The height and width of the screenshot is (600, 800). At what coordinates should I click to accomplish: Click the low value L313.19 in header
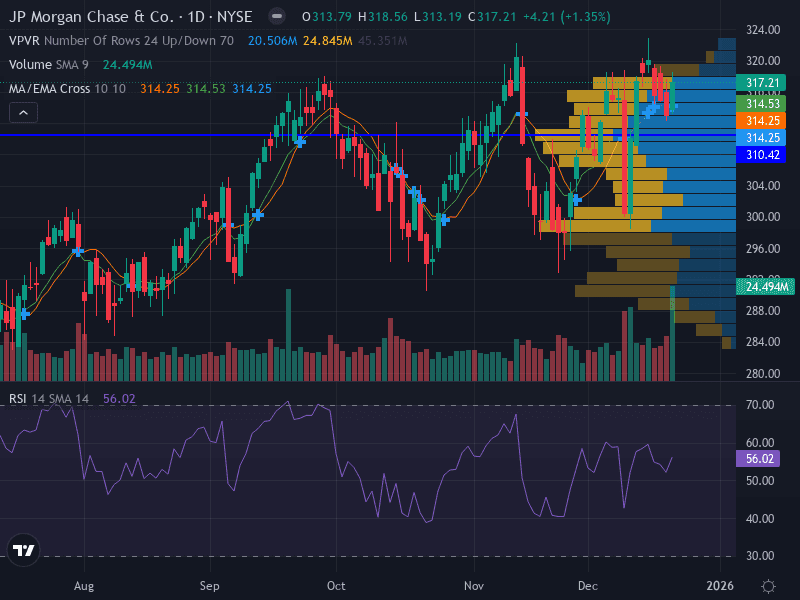pos(437,17)
